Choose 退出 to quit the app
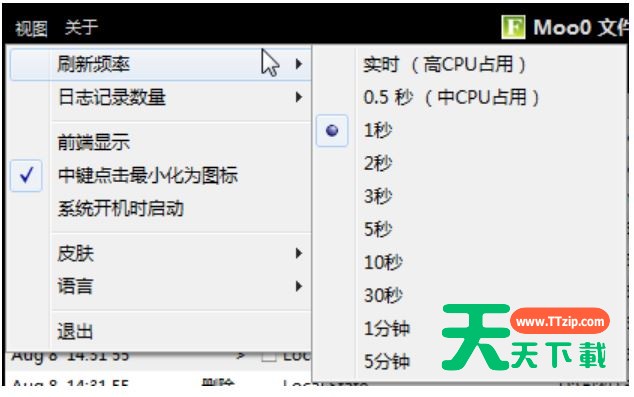This screenshot has width=634, height=397. point(160,332)
